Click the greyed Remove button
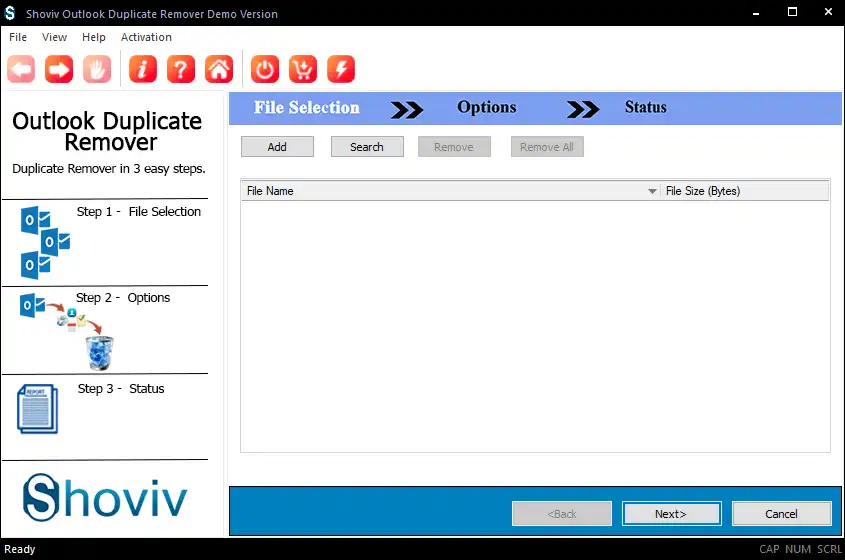 454,147
